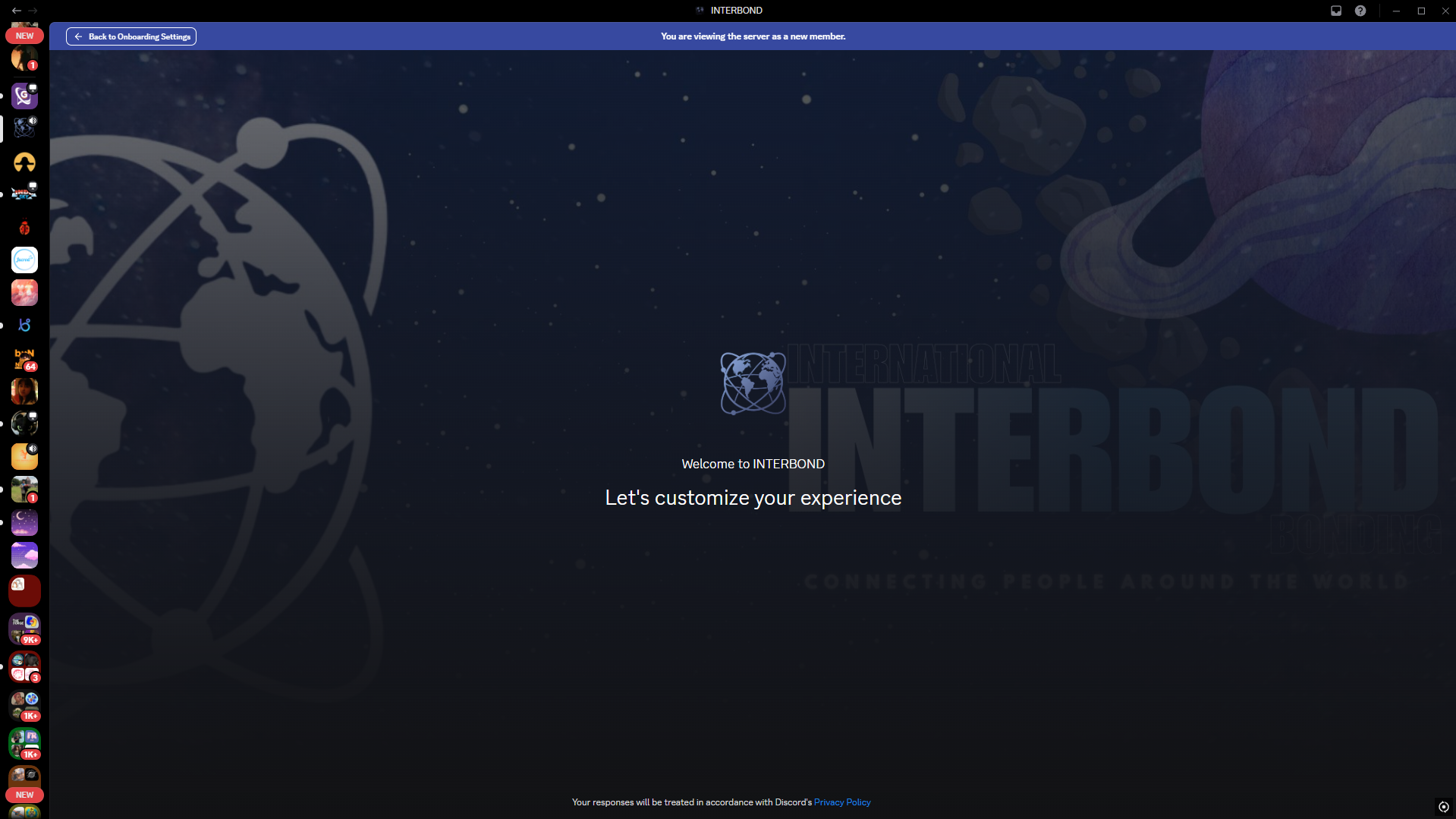Expand the green server folder with 1K+ badge
The width and height of the screenshot is (1456, 819).
click(x=24, y=744)
